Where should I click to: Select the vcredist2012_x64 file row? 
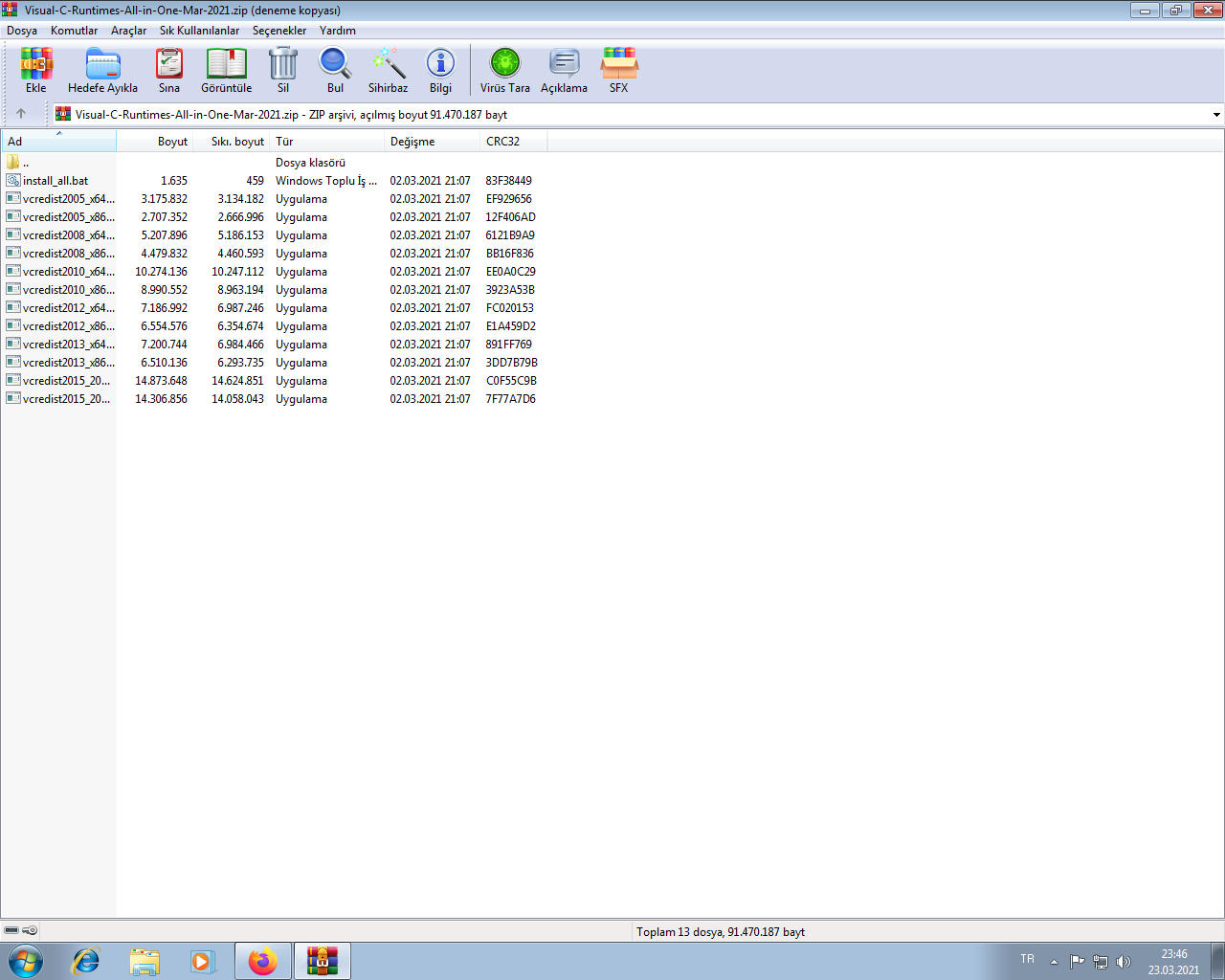click(274, 308)
